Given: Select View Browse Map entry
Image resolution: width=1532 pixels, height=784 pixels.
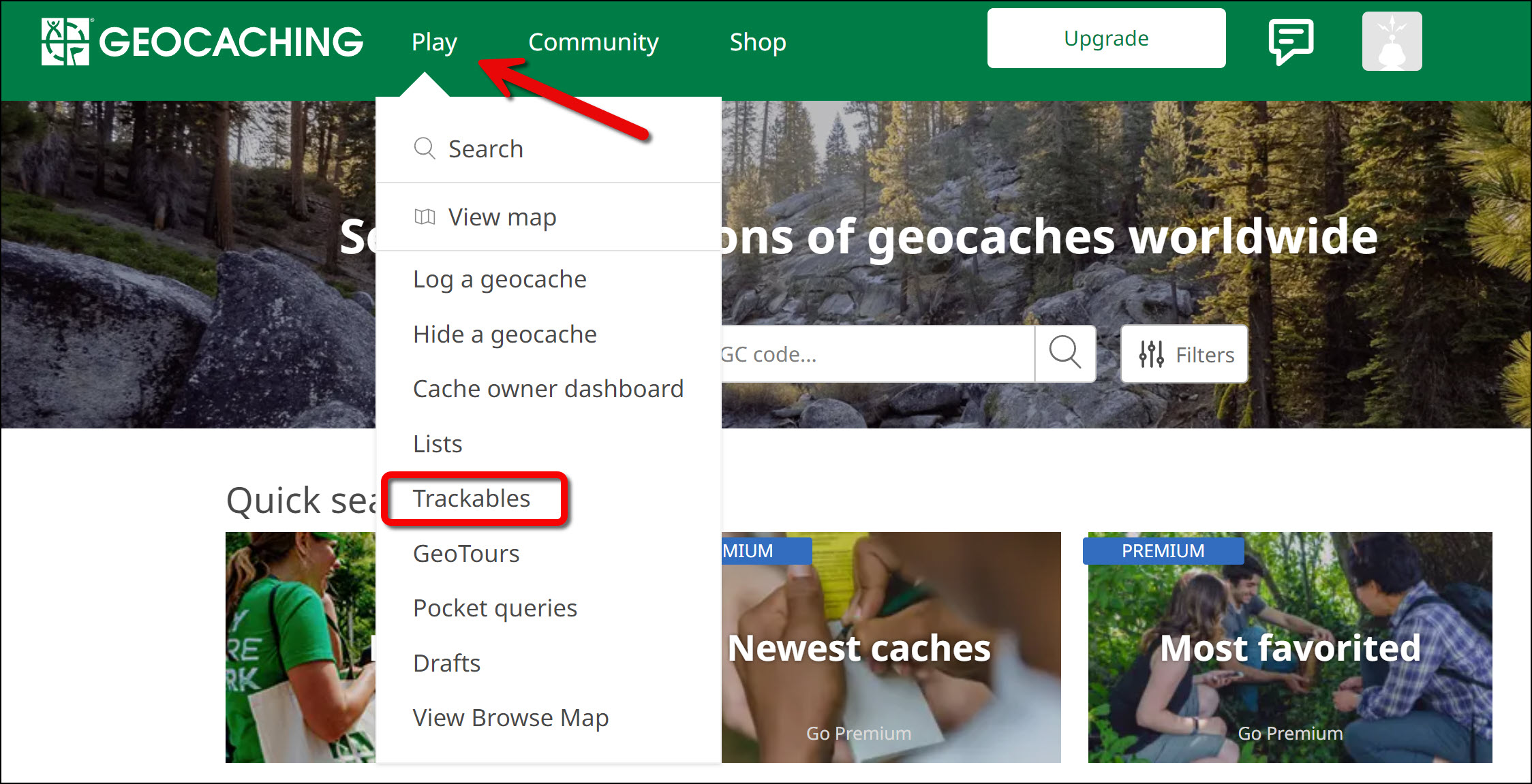Looking at the screenshot, I should pos(510,718).
